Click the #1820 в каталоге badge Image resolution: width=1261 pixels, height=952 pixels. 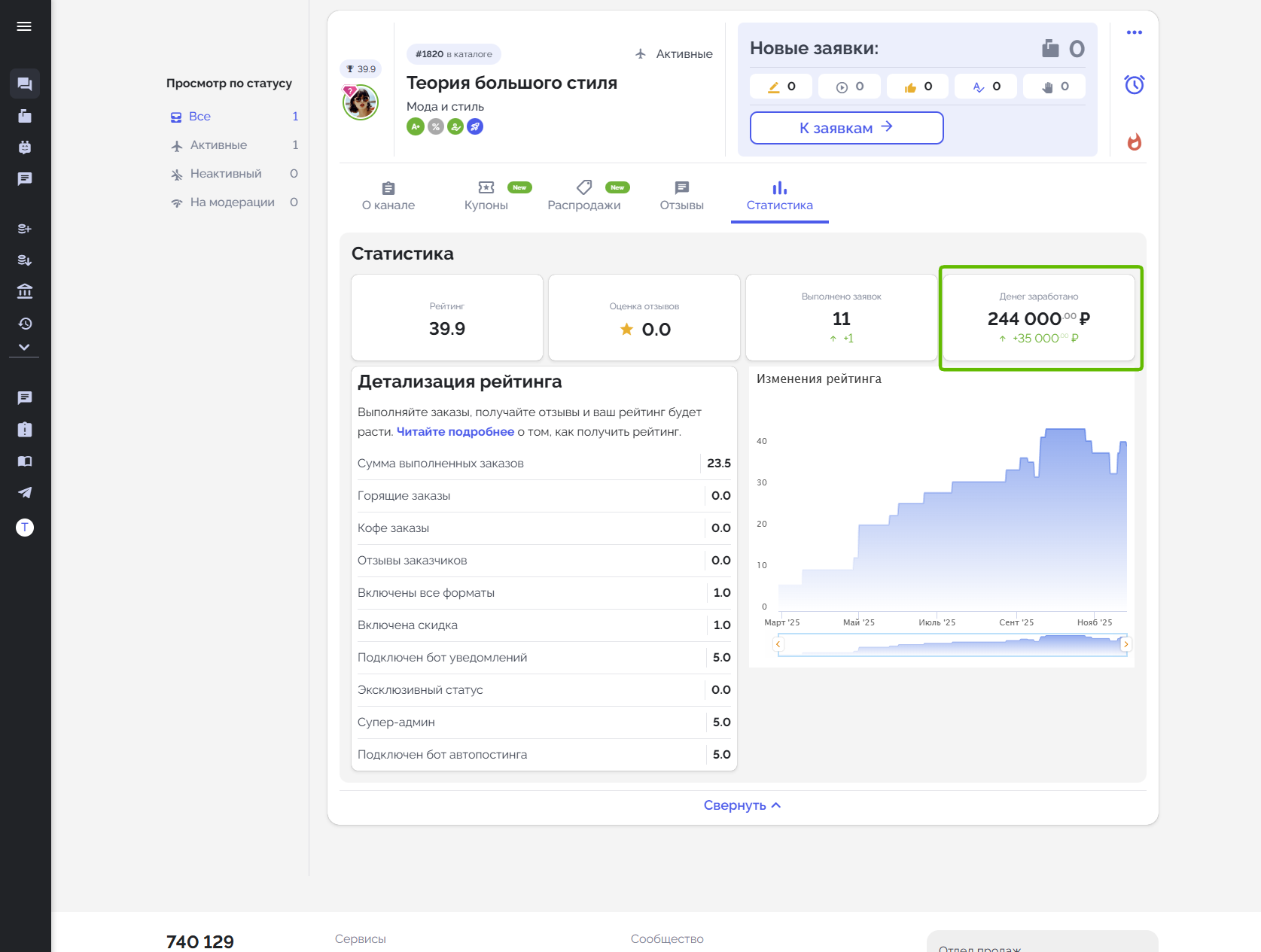(x=454, y=54)
